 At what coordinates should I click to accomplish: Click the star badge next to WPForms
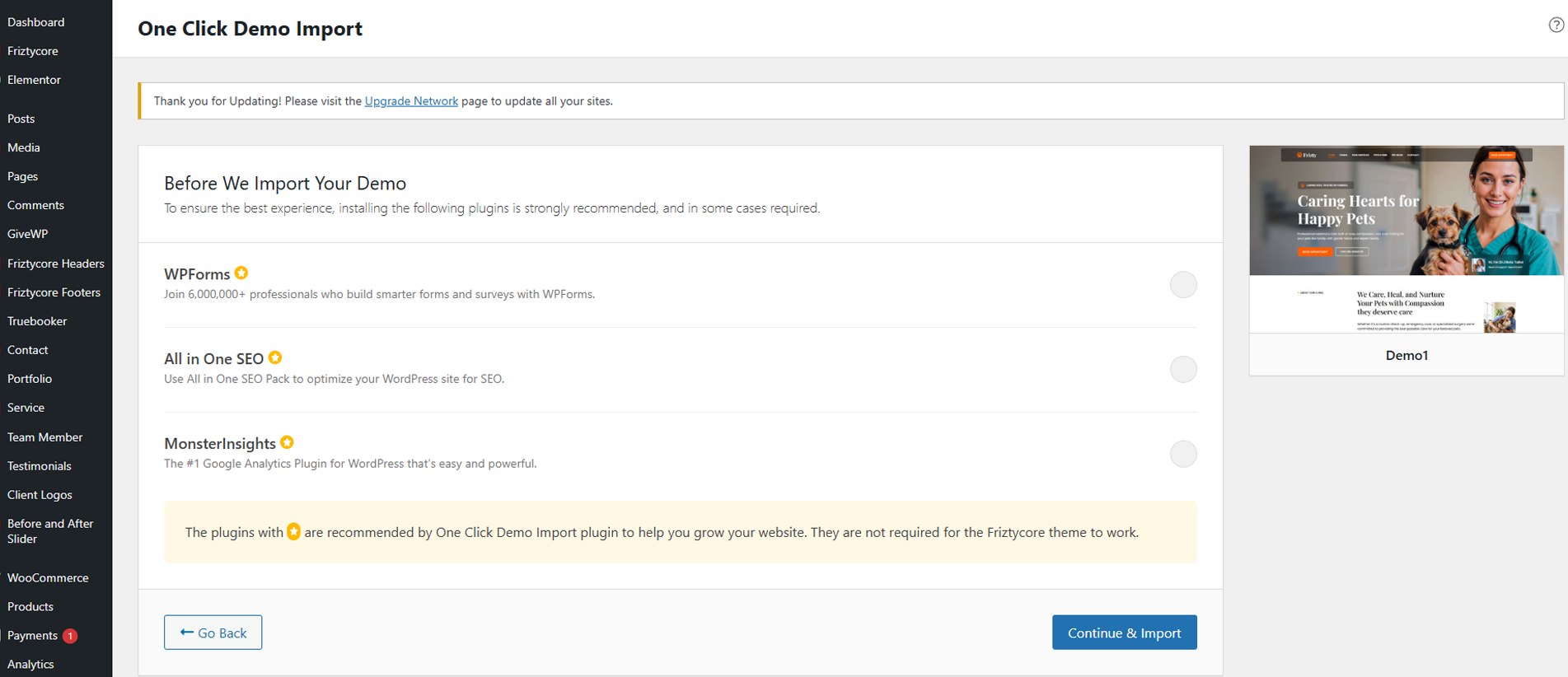241,273
